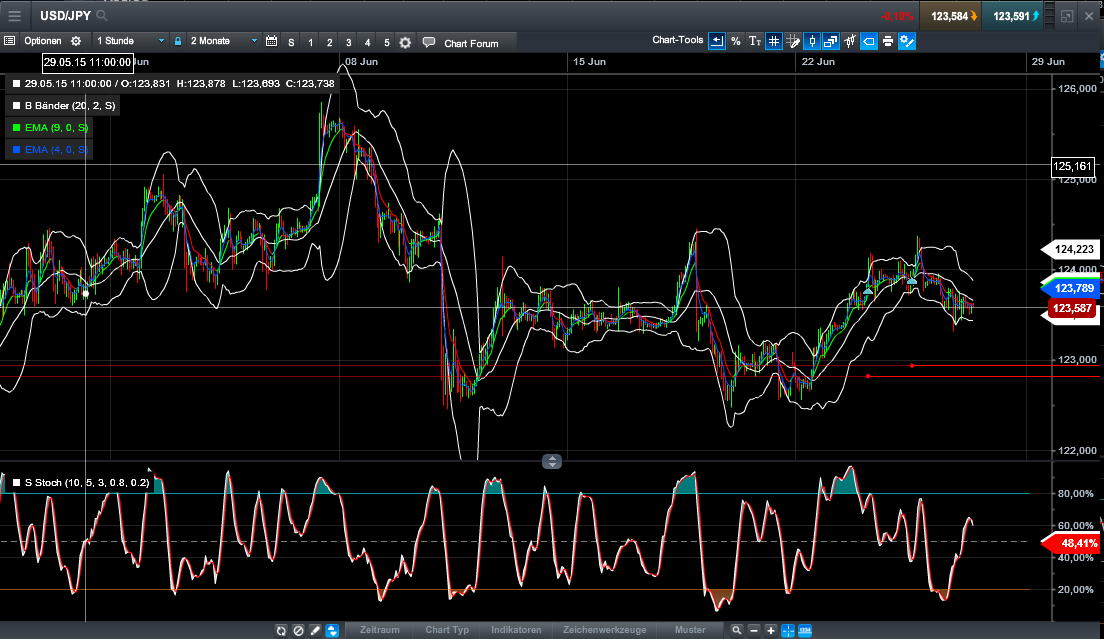Click the zoom out minus icon
Image resolution: width=1104 pixels, height=639 pixels.
tap(755, 630)
